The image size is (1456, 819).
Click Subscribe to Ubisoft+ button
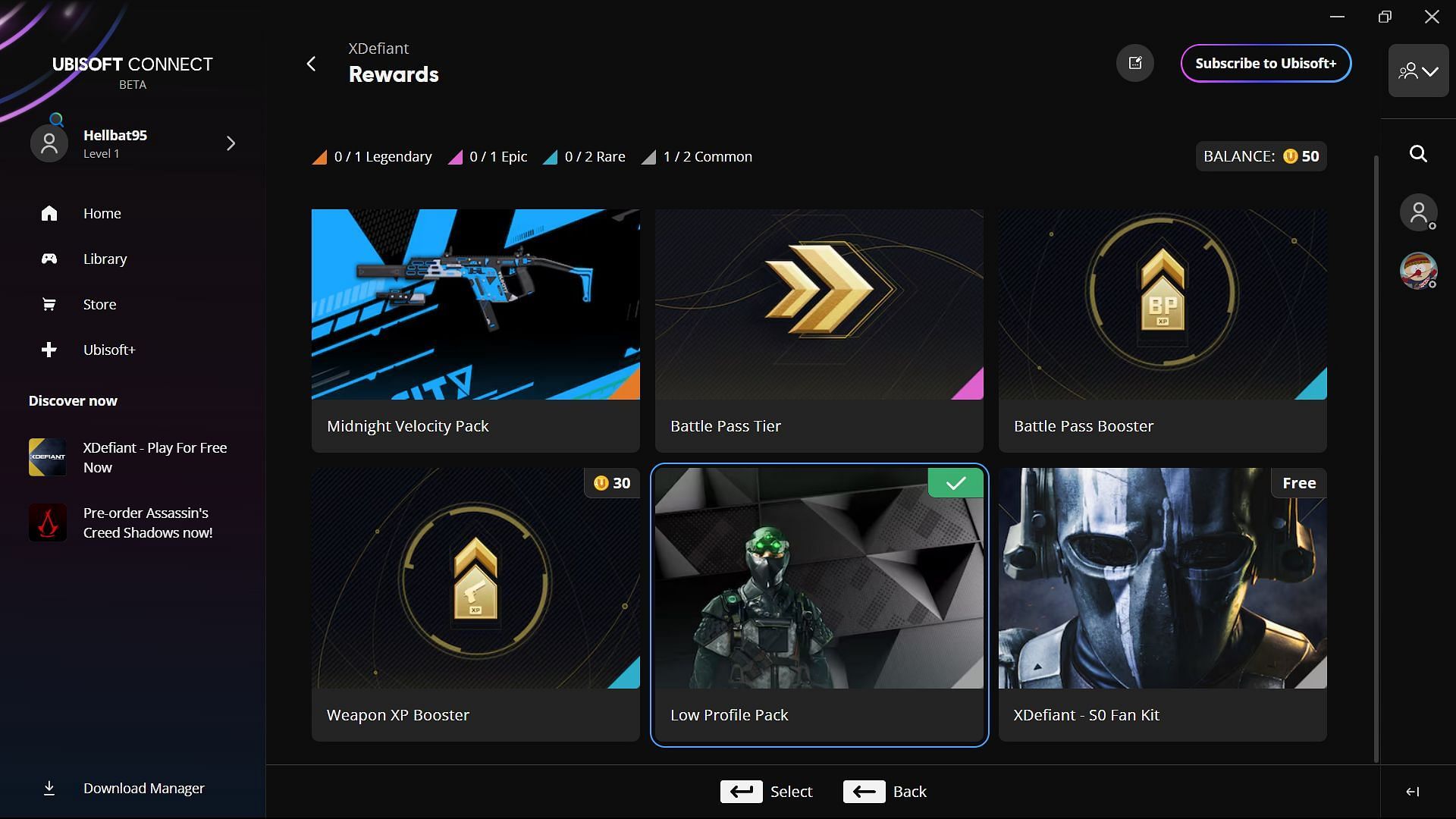pos(1264,62)
